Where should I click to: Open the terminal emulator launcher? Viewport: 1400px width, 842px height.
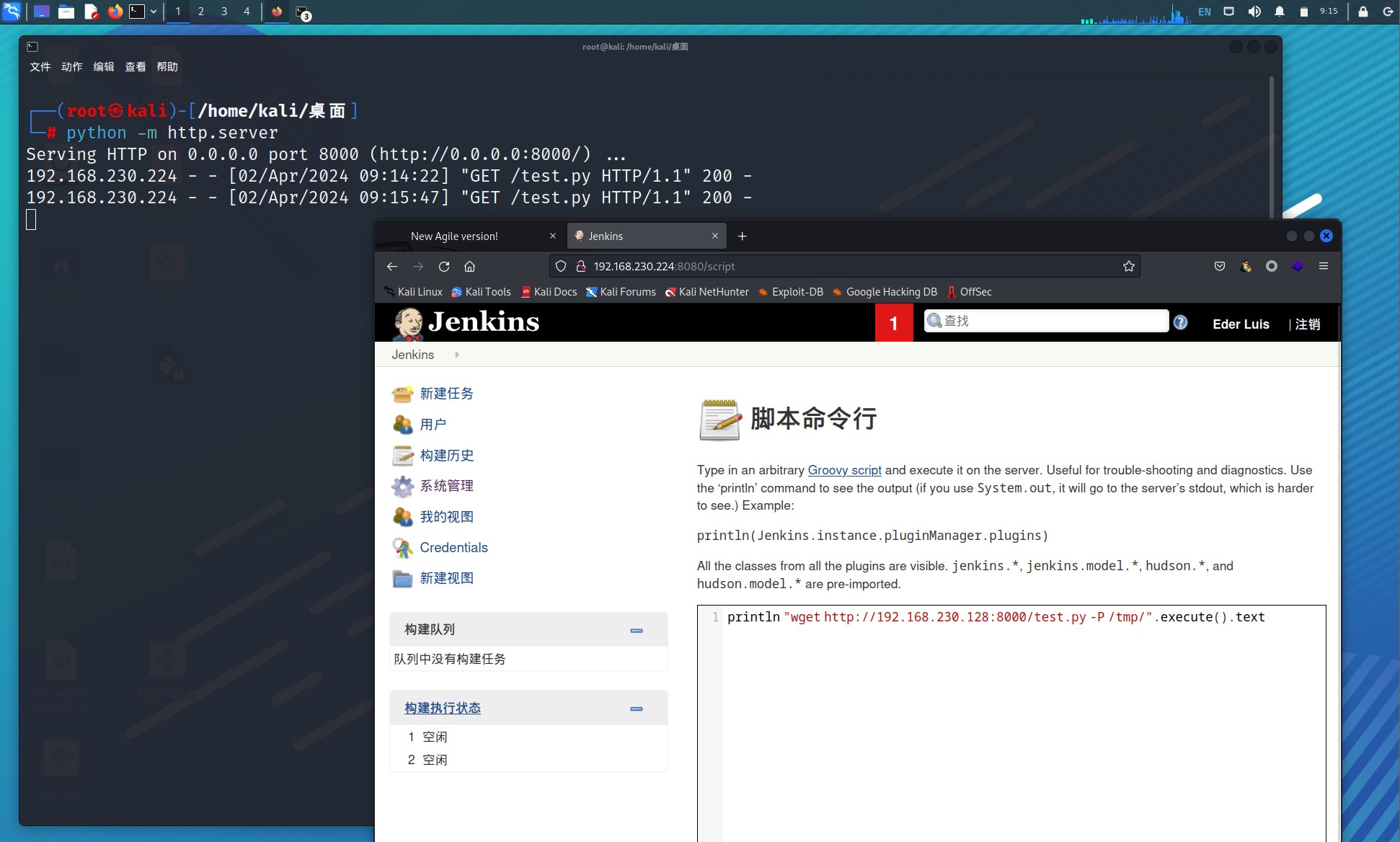pos(137,12)
